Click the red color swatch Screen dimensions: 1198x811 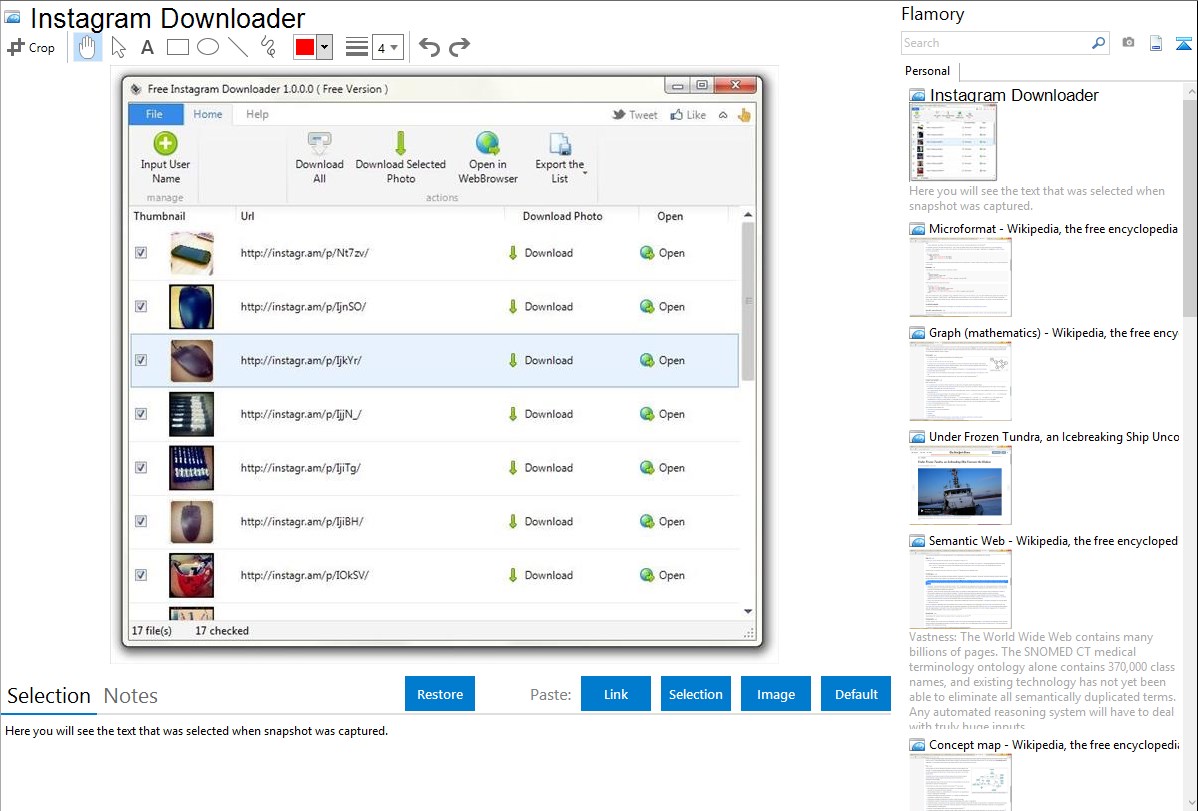(304, 47)
